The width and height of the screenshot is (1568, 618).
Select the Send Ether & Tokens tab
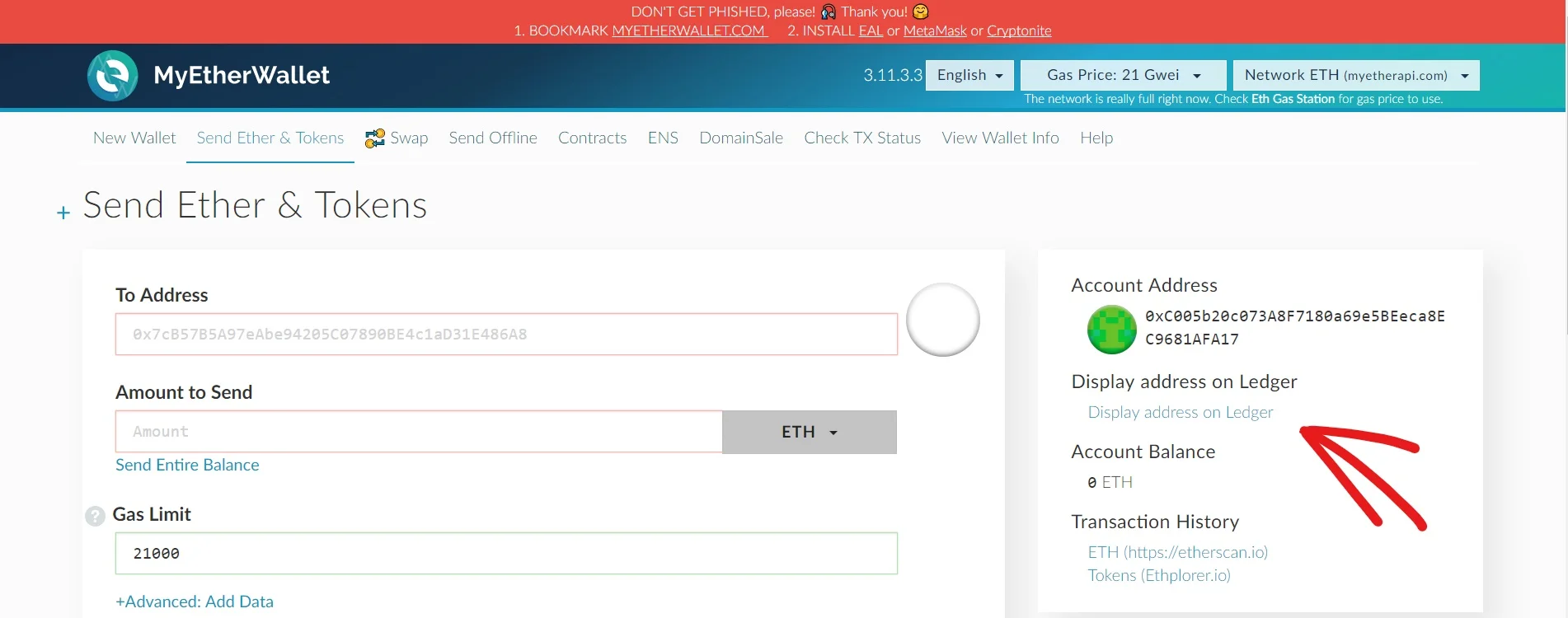pos(270,138)
